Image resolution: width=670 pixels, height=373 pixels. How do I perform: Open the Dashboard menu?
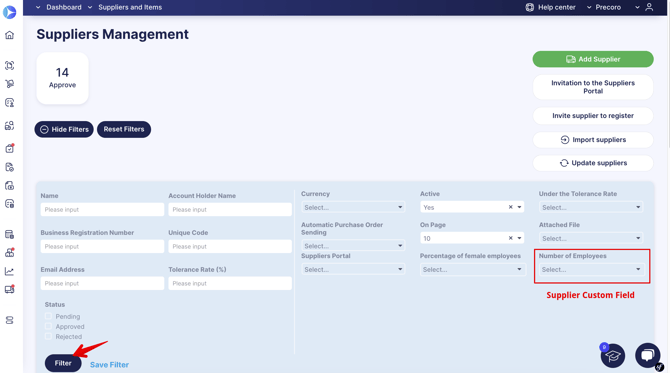[59, 7]
